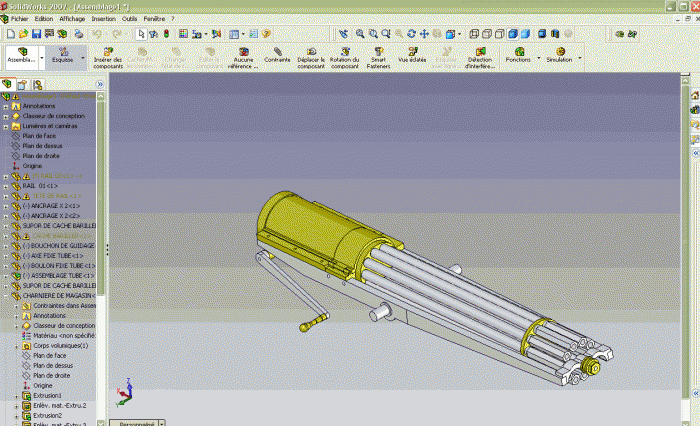The image size is (700, 426).
Task: Enable plain Shaded display mode
Action: [525, 34]
